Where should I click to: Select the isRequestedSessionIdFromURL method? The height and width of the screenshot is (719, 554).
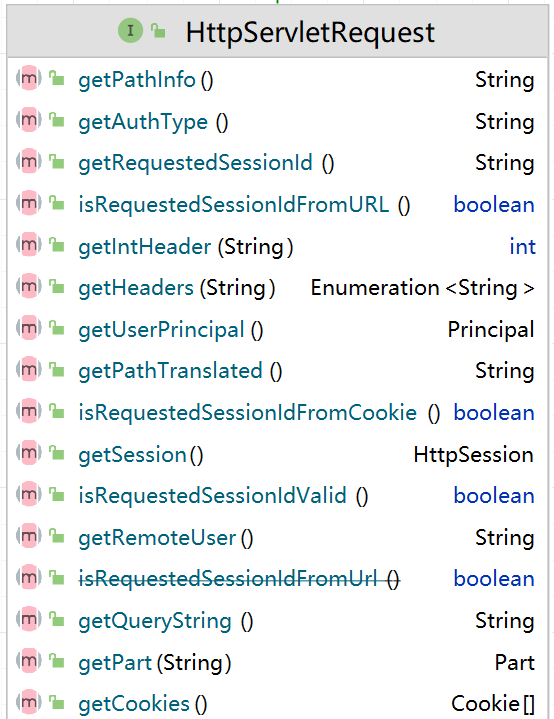244,205
